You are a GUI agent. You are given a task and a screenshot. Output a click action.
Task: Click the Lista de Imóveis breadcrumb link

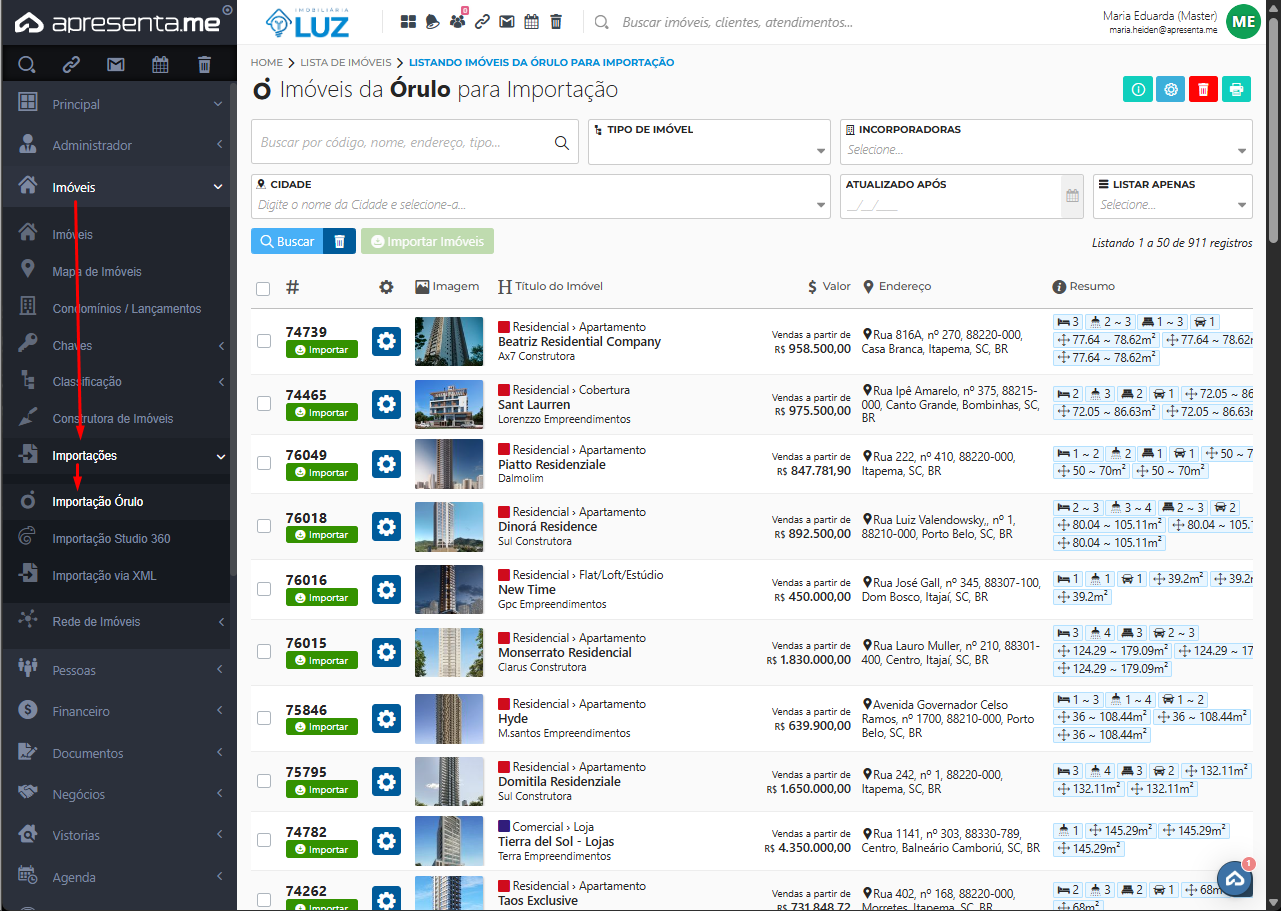[345, 62]
